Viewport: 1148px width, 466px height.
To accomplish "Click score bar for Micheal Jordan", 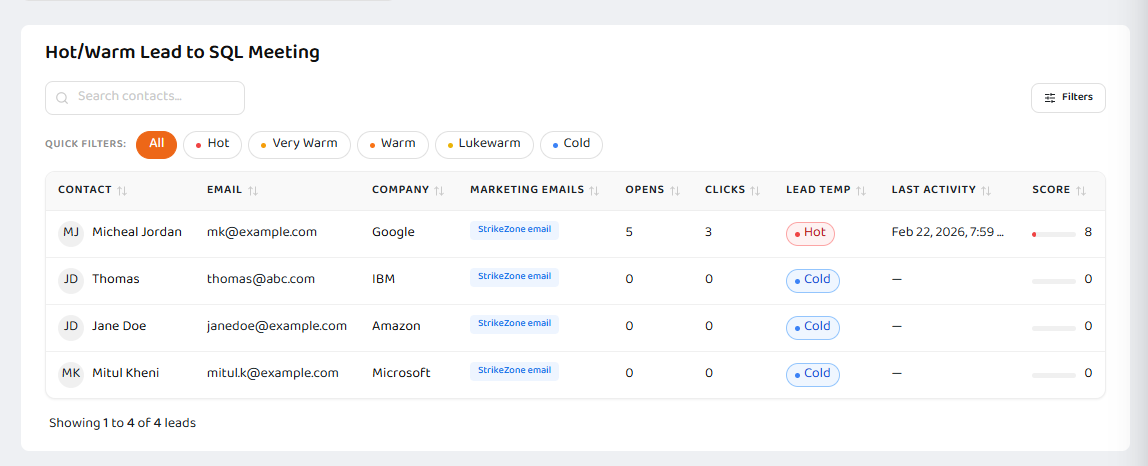I will (x=1054, y=234).
